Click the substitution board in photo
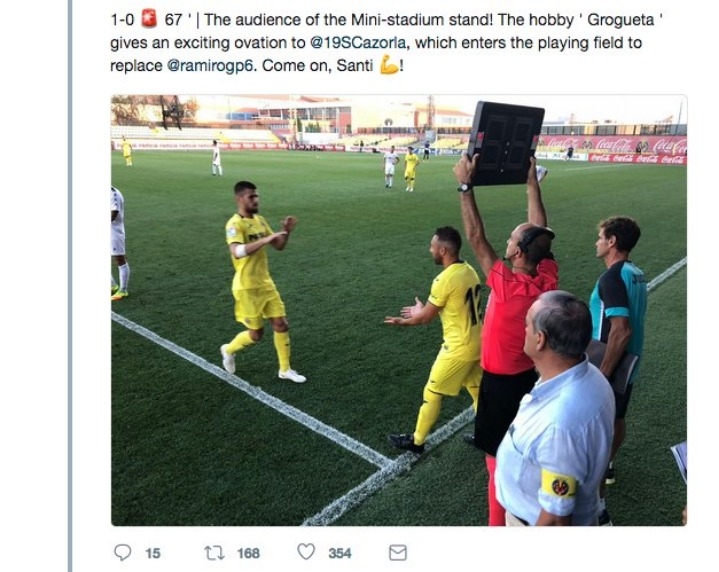719x572 pixels. pyautogui.click(x=506, y=144)
